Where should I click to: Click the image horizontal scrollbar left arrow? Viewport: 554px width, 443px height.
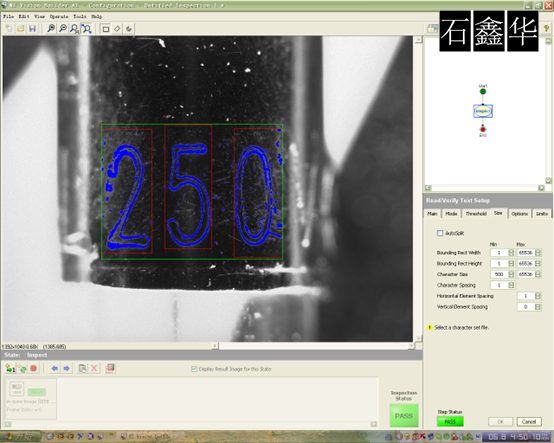point(215,346)
